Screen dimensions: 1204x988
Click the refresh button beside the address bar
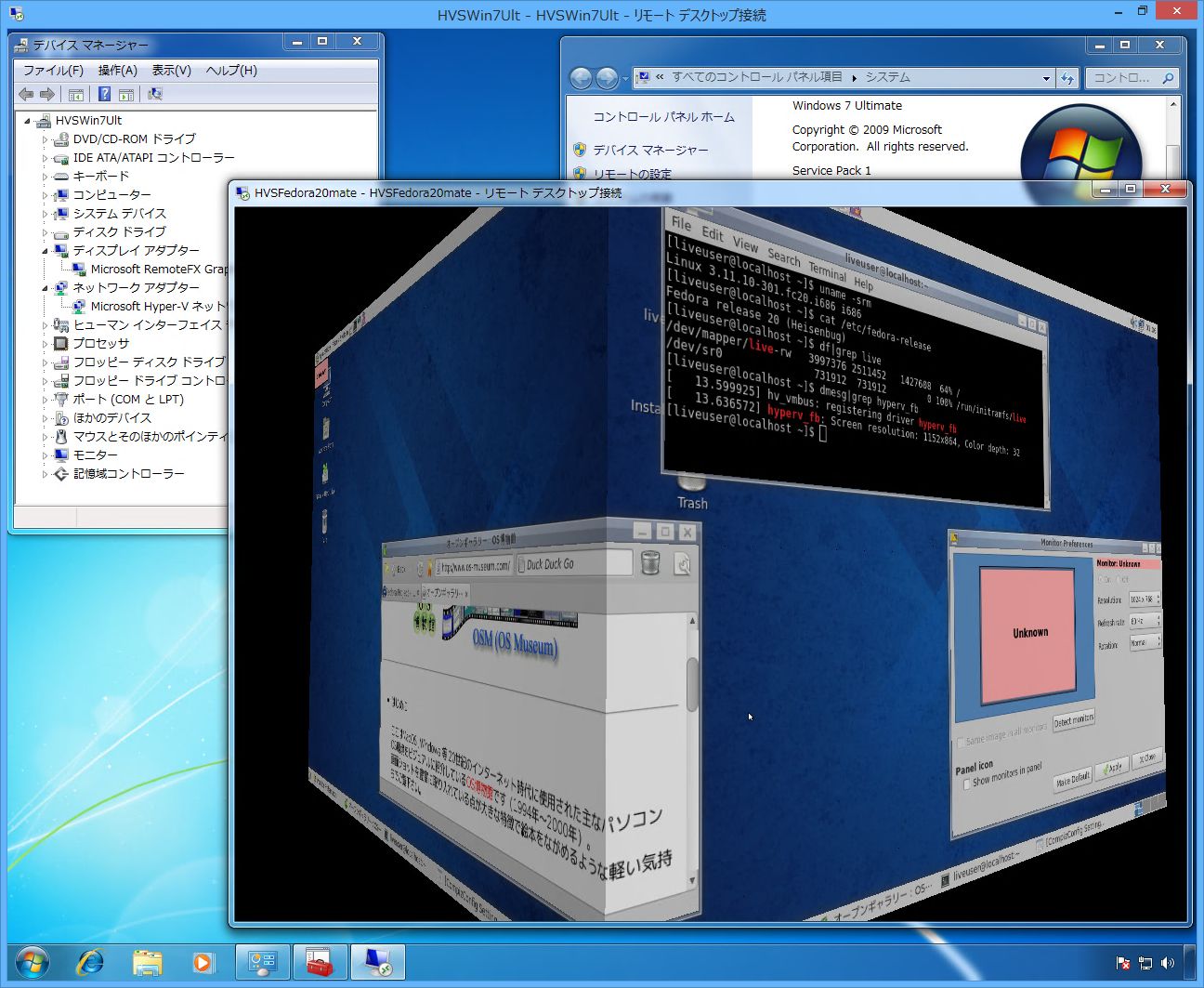(x=1067, y=78)
